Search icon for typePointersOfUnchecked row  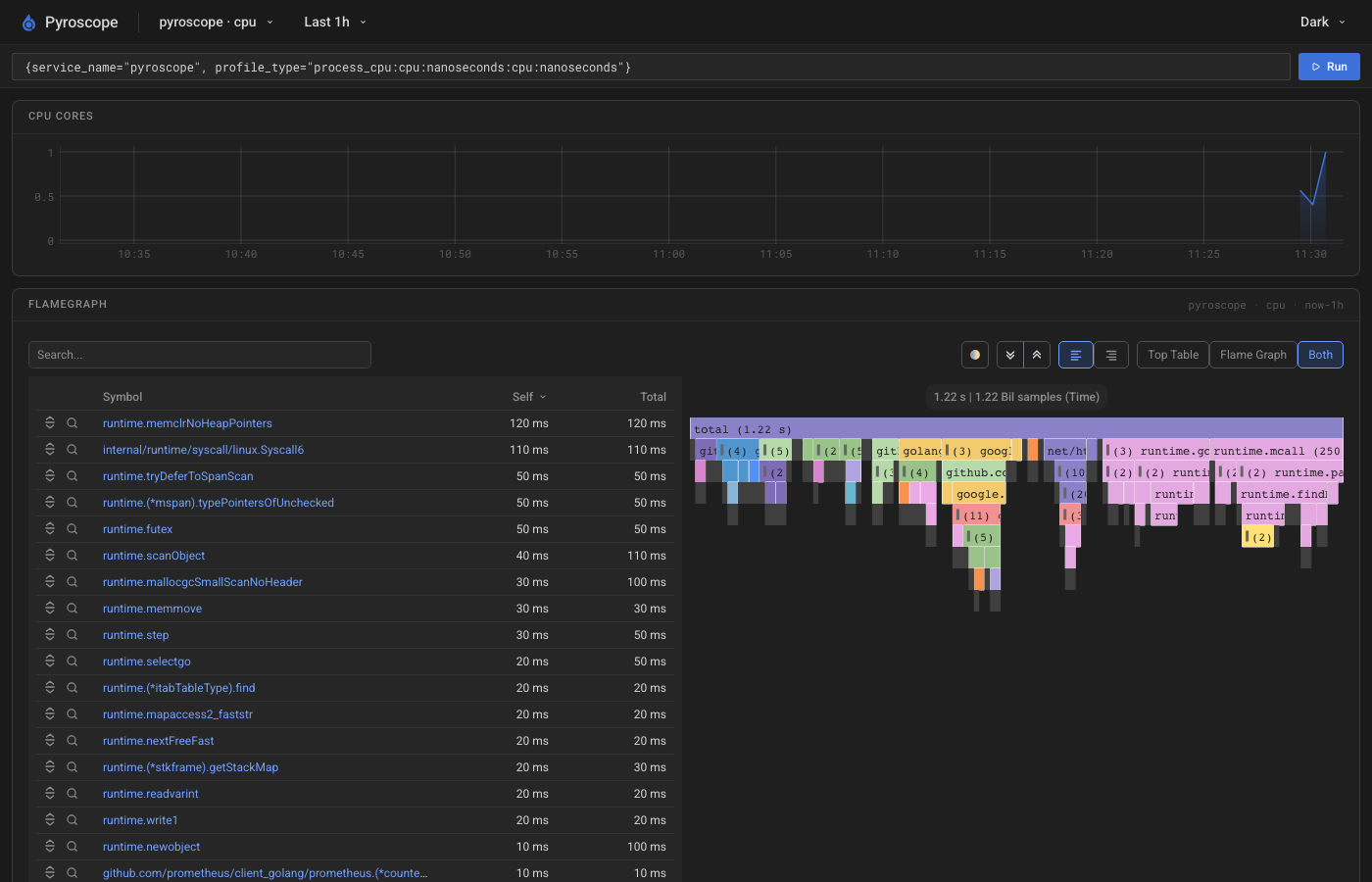tap(73, 503)
